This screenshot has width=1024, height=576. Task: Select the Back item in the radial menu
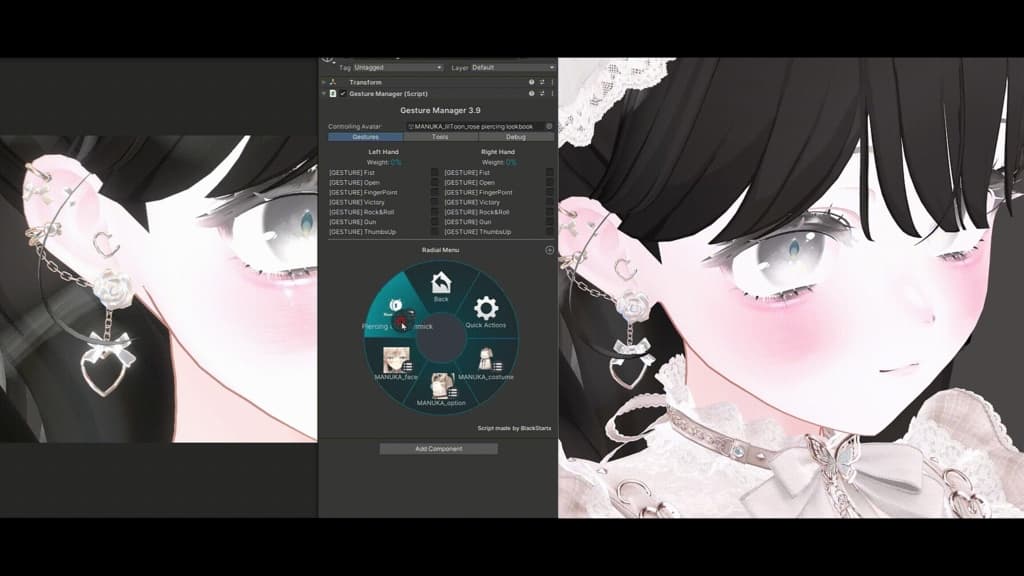441,287
